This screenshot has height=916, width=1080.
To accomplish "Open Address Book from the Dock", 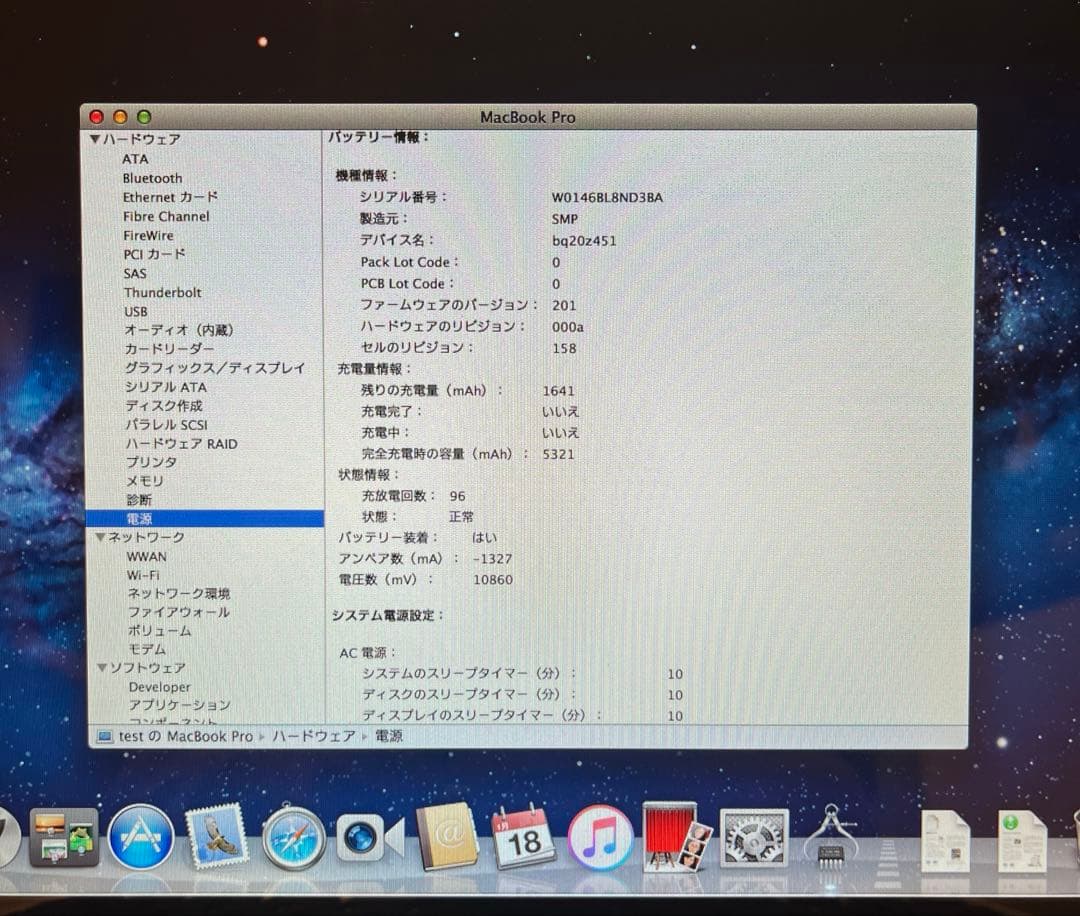I will 448,840.
